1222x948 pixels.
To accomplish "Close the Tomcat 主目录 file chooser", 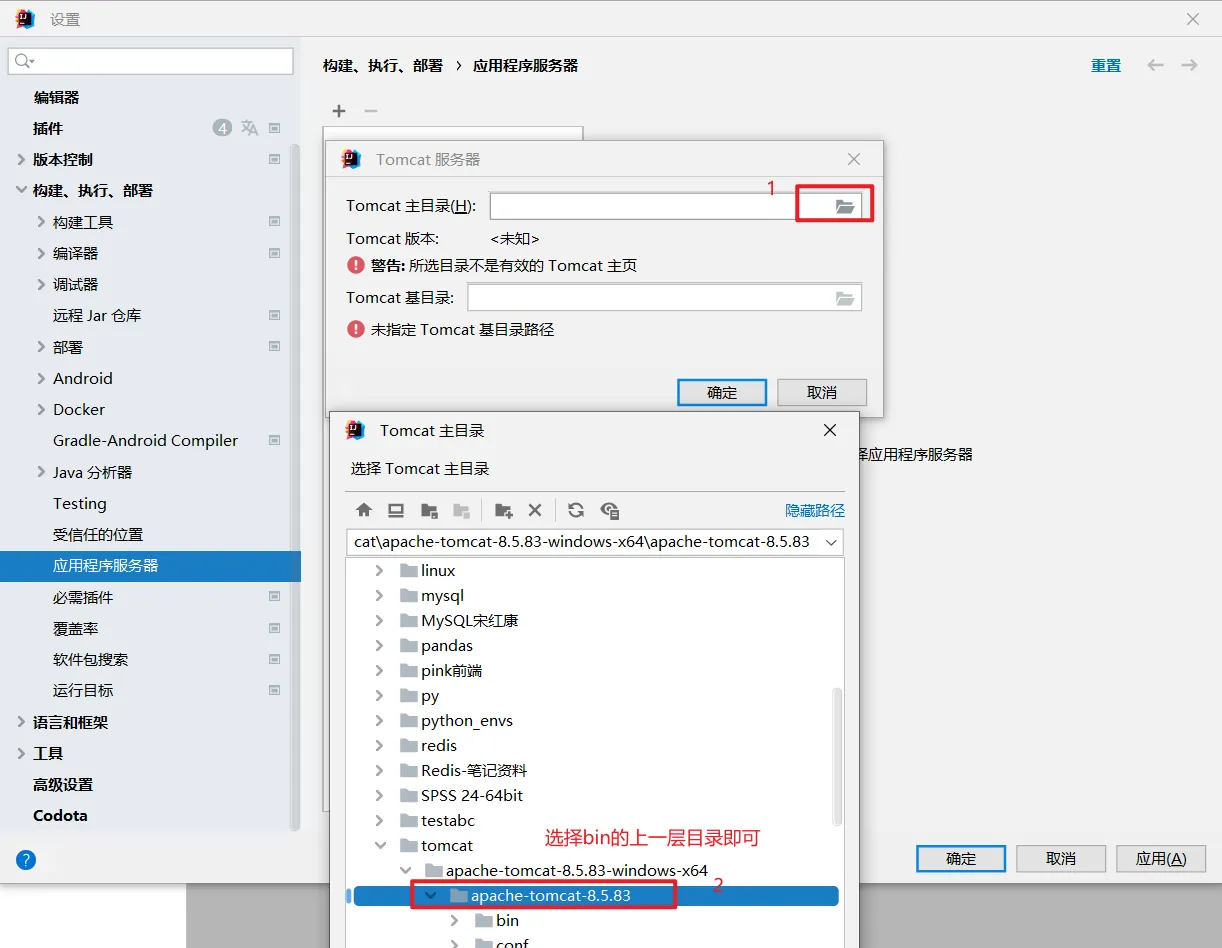I will [829, 430].
